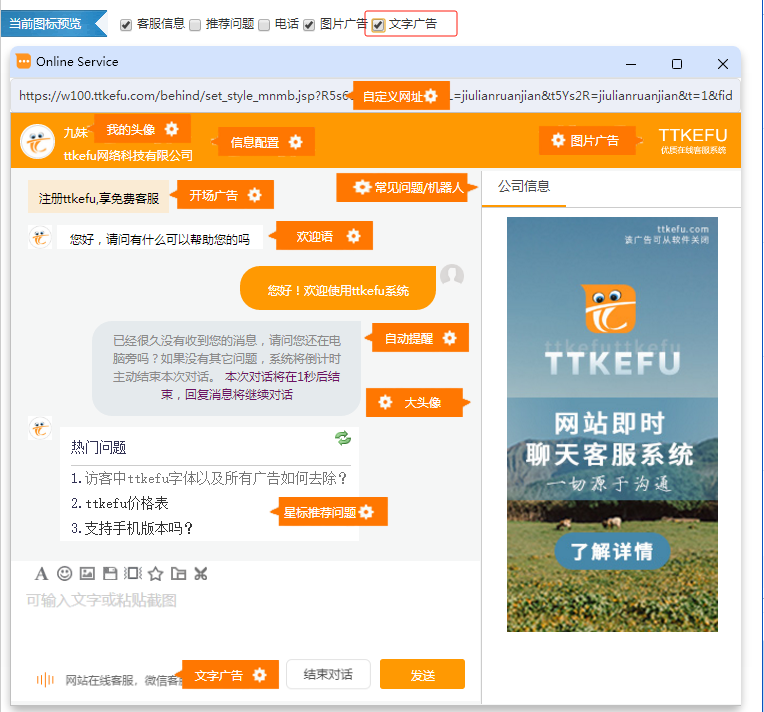This screenshot has width=764, height=712.
Task: Open 文字广告 settings tag at bottom
Action: (x=230, y=675)
